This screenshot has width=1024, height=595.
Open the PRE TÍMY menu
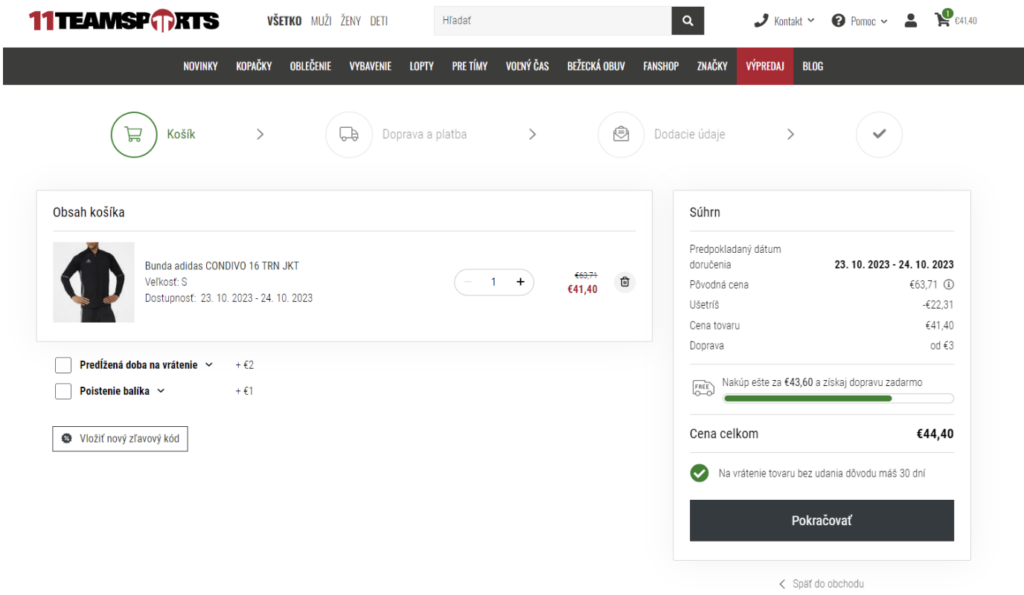[x=470, y=66]
